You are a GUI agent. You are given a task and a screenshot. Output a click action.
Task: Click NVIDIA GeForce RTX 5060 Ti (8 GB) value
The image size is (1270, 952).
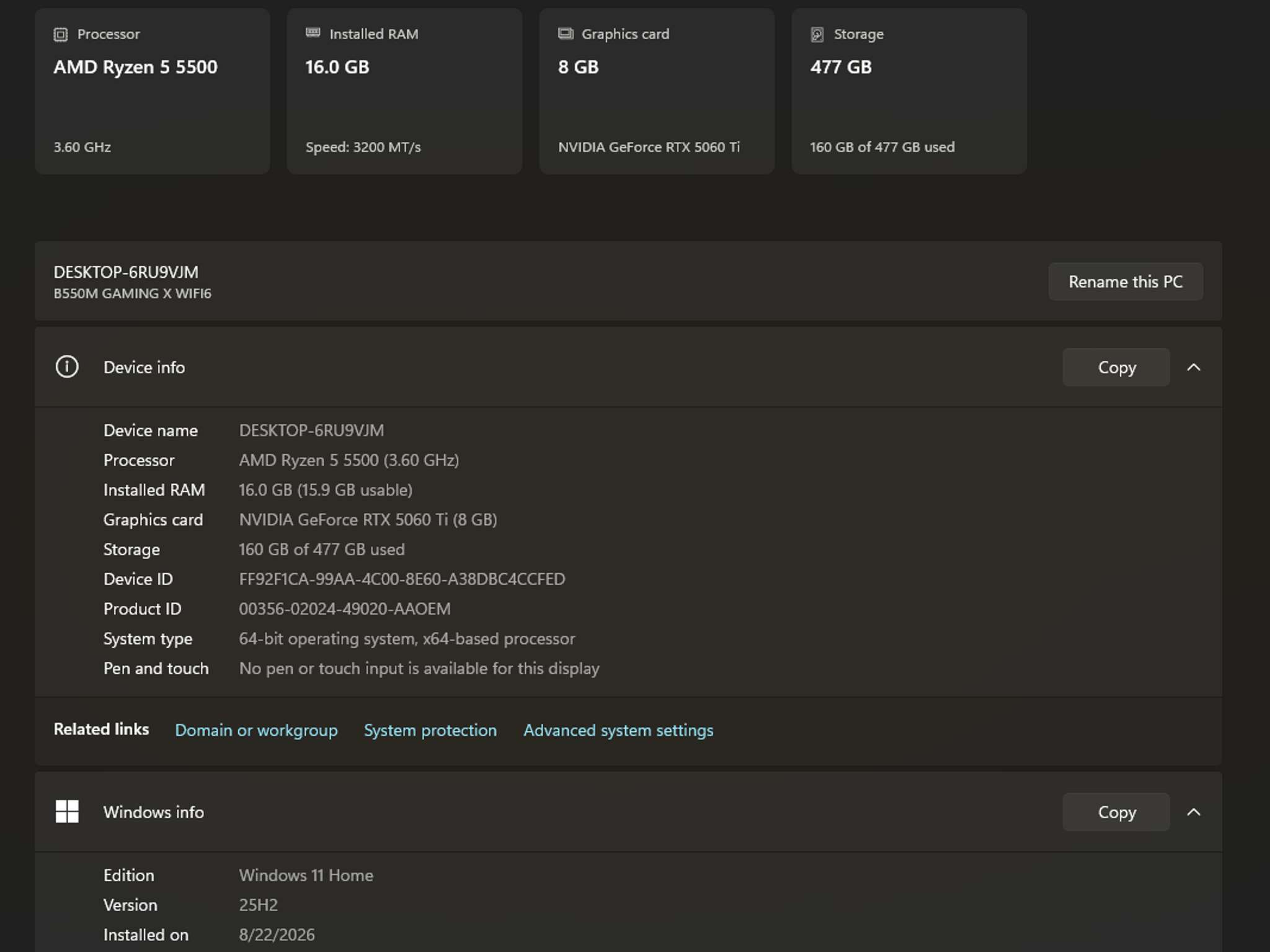coord(368,519)
